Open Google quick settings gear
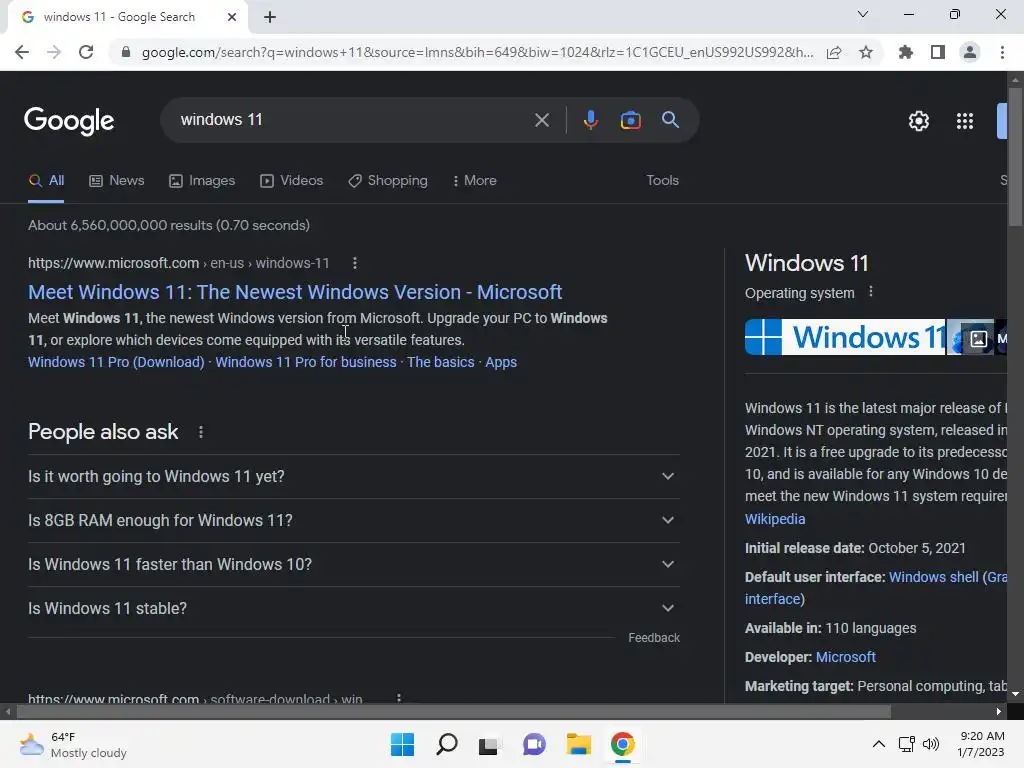 pos(919,121)
